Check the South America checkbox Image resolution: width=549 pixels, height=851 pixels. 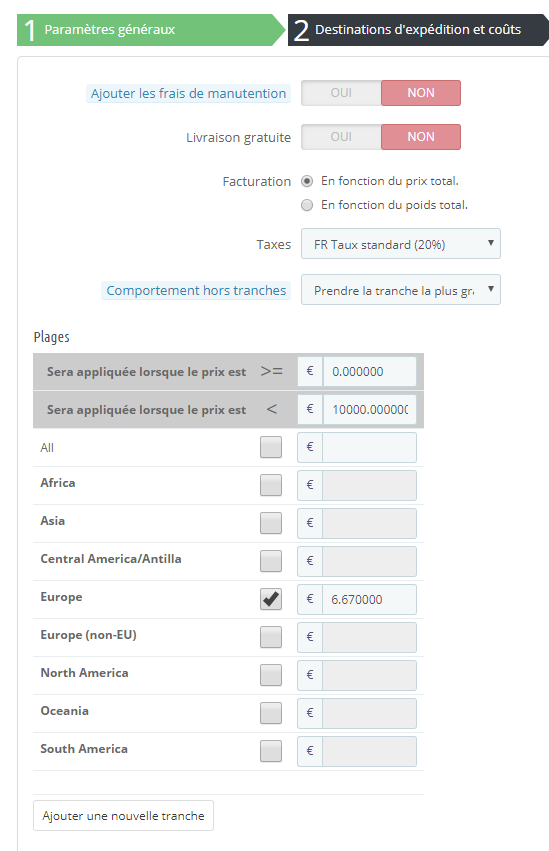[x=271, y=751]
